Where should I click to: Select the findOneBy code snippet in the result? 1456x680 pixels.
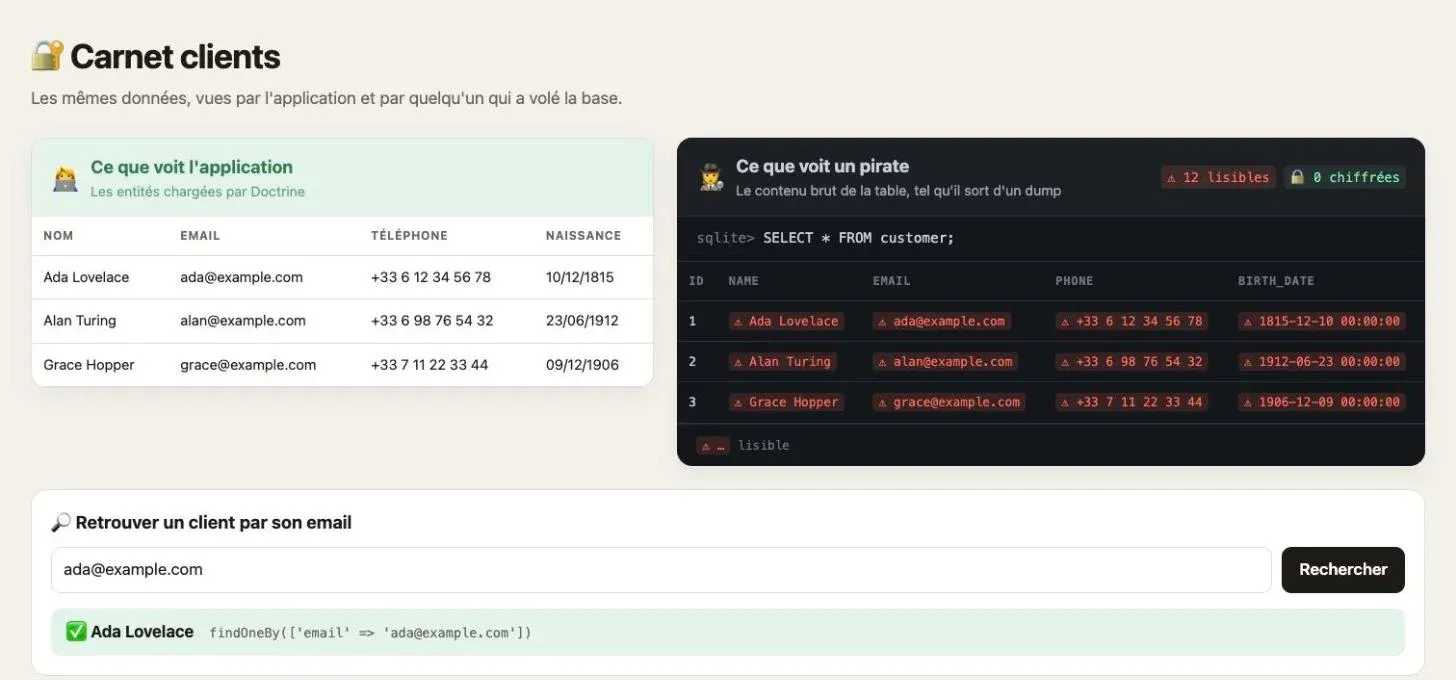pos(370,633)
